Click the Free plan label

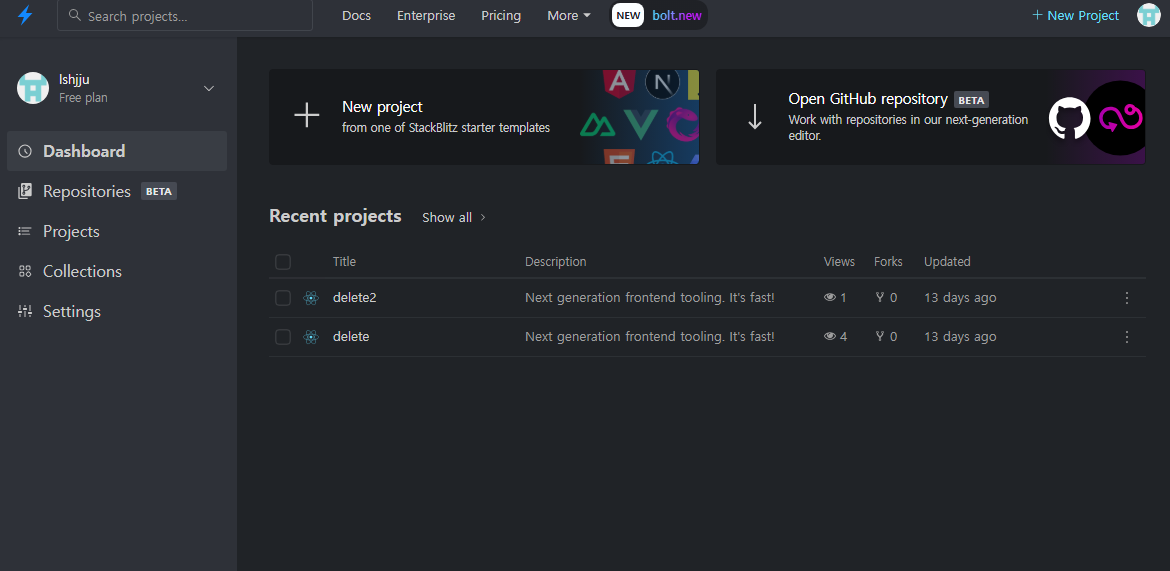click(83, 98)
